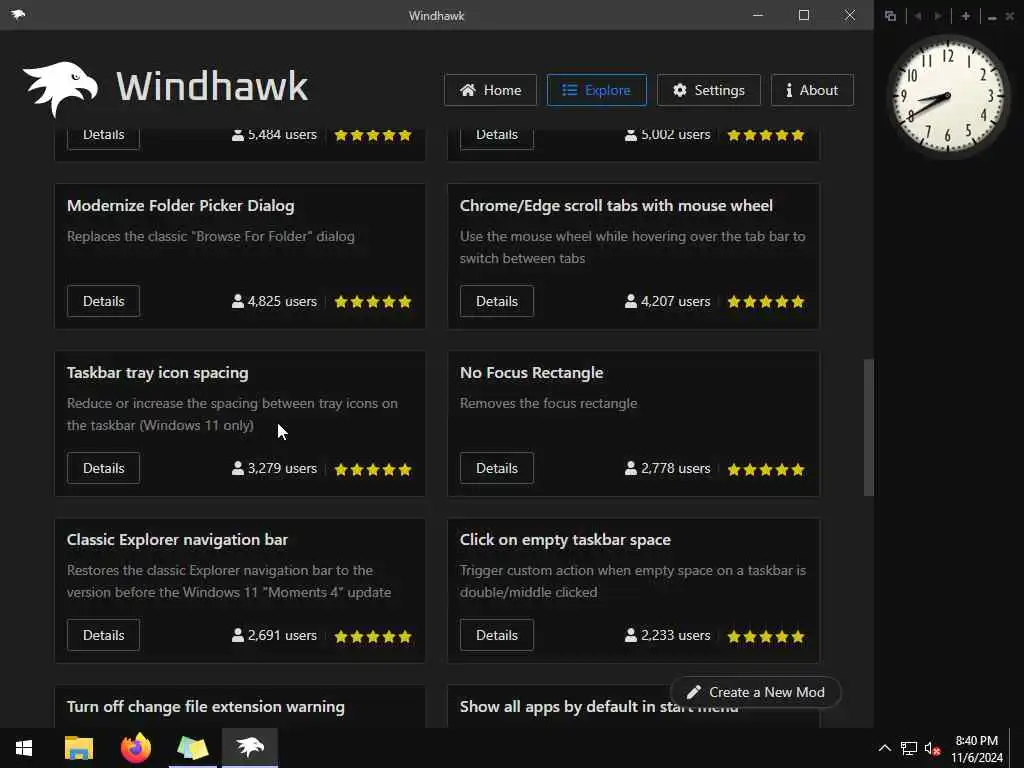View Details for Click on empty taskbar space
1024x768 pixels.
click(496, 635)
